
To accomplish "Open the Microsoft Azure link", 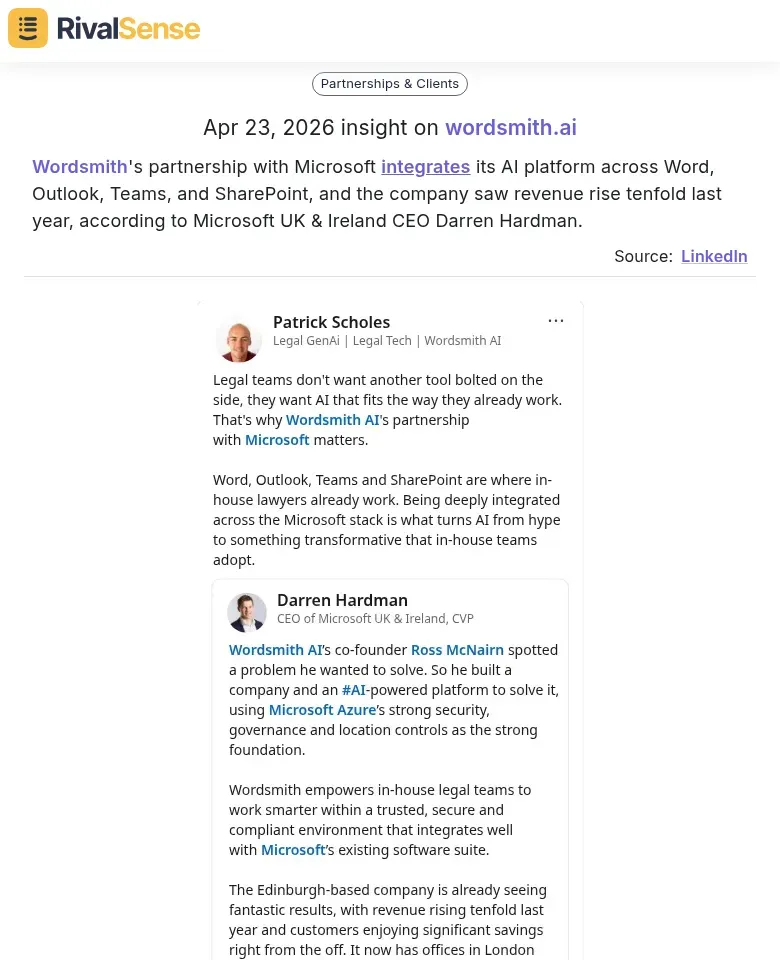I will (x=322, y=709).
